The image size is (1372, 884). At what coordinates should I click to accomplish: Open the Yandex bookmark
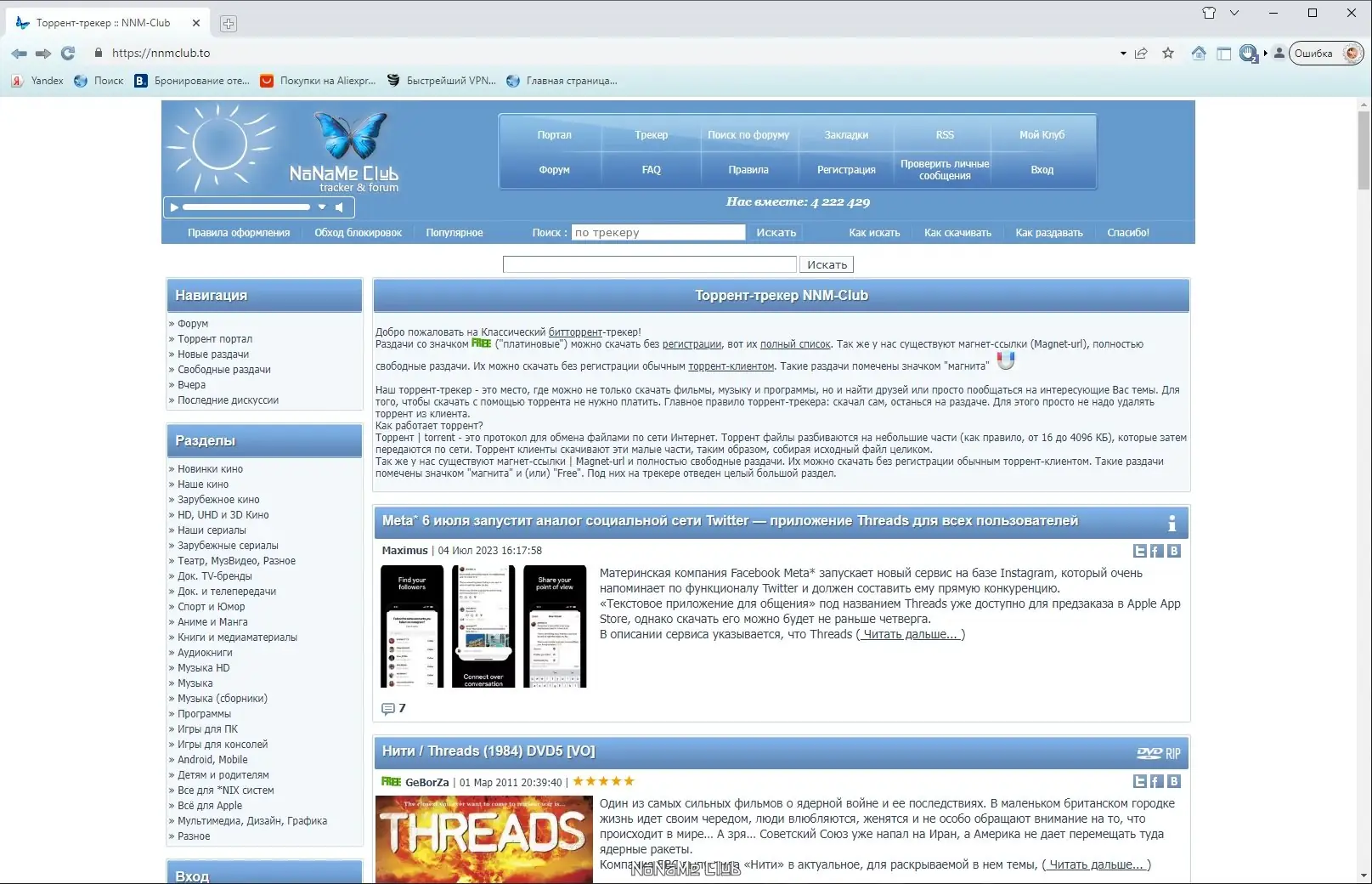click(x=37, y=81)
